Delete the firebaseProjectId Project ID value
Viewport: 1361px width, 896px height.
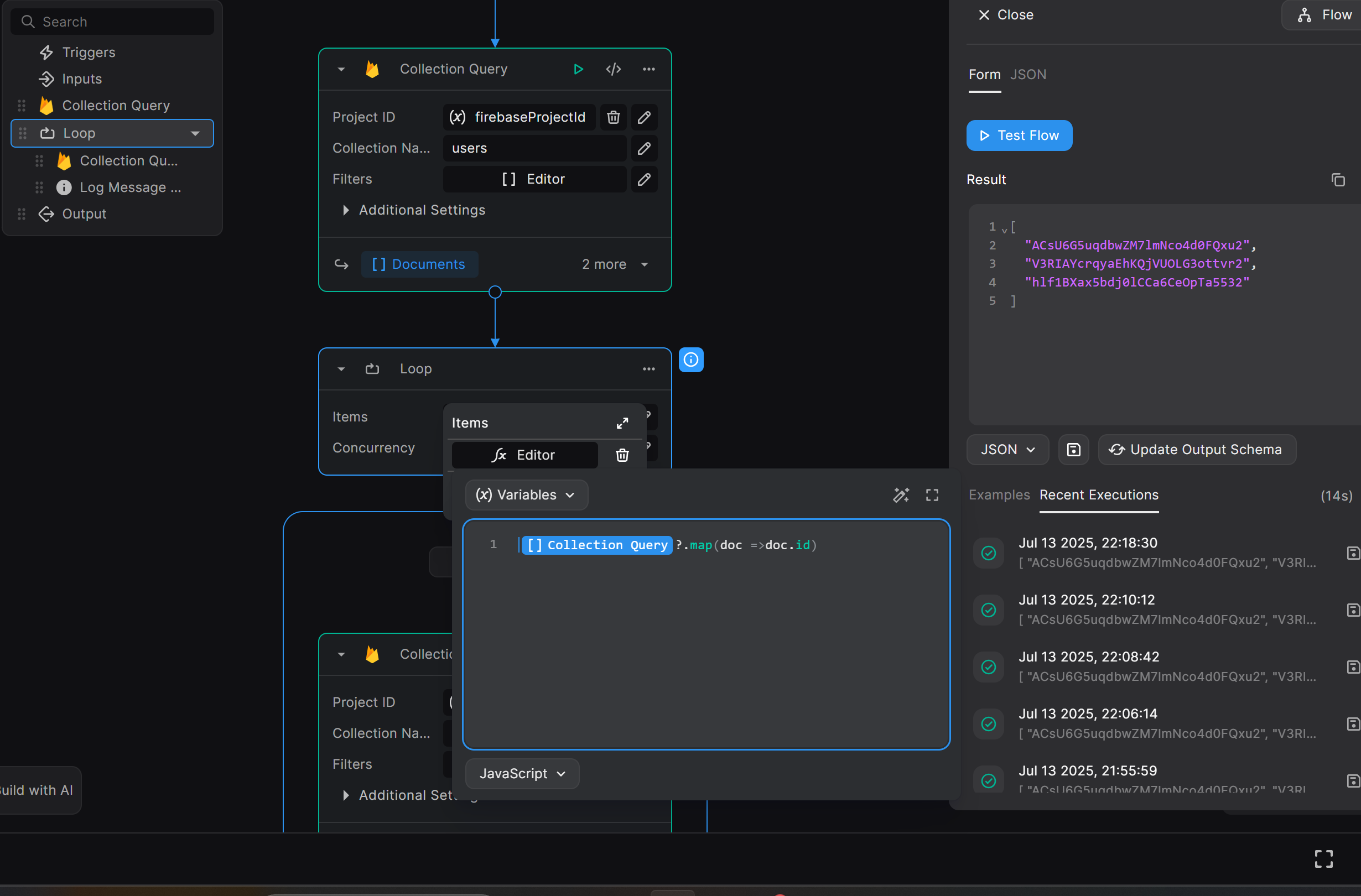pyautogui.click(x=613, y=117)
